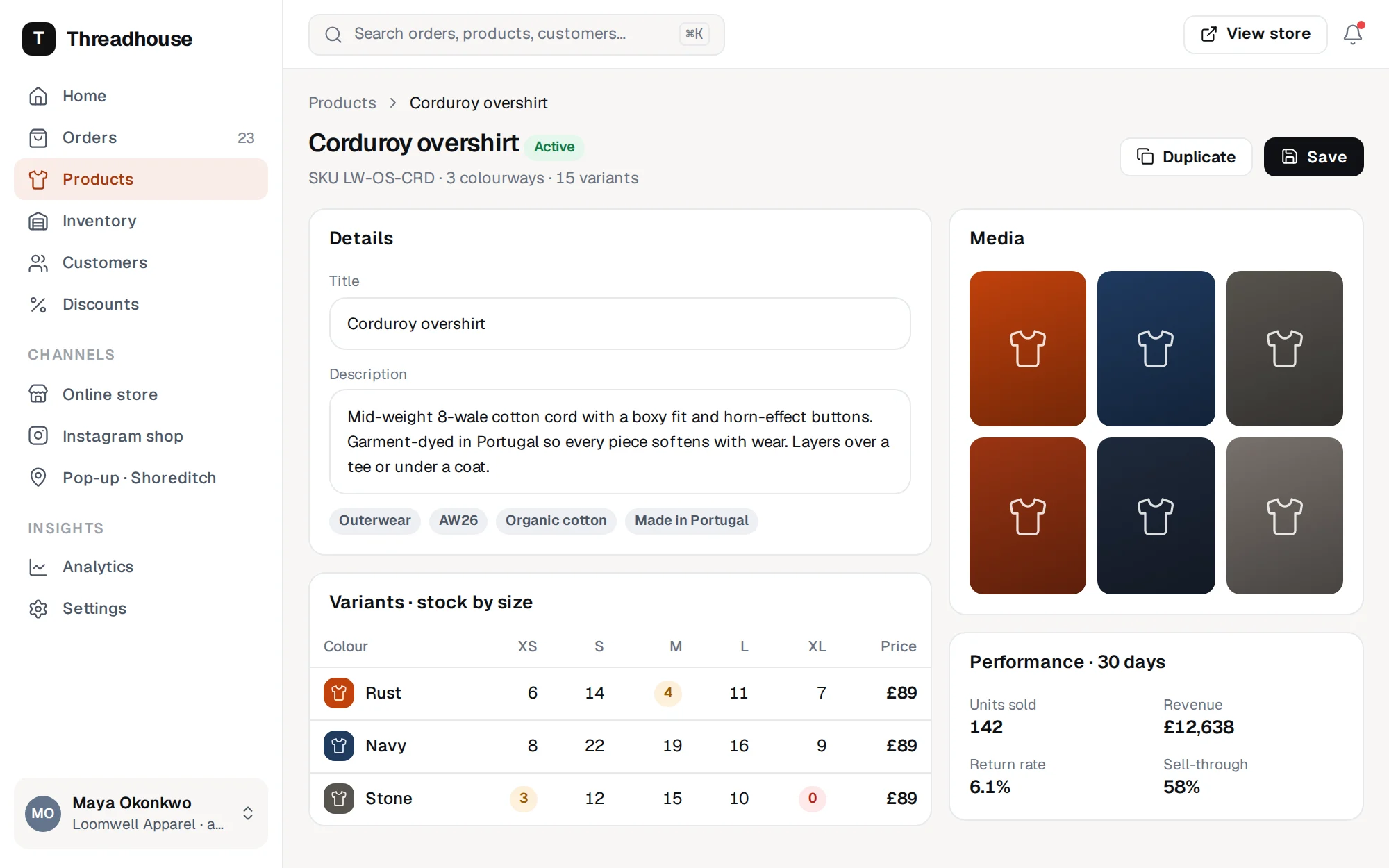1389x868 pixels.
Task: Open View store link
Action: 1255,34
